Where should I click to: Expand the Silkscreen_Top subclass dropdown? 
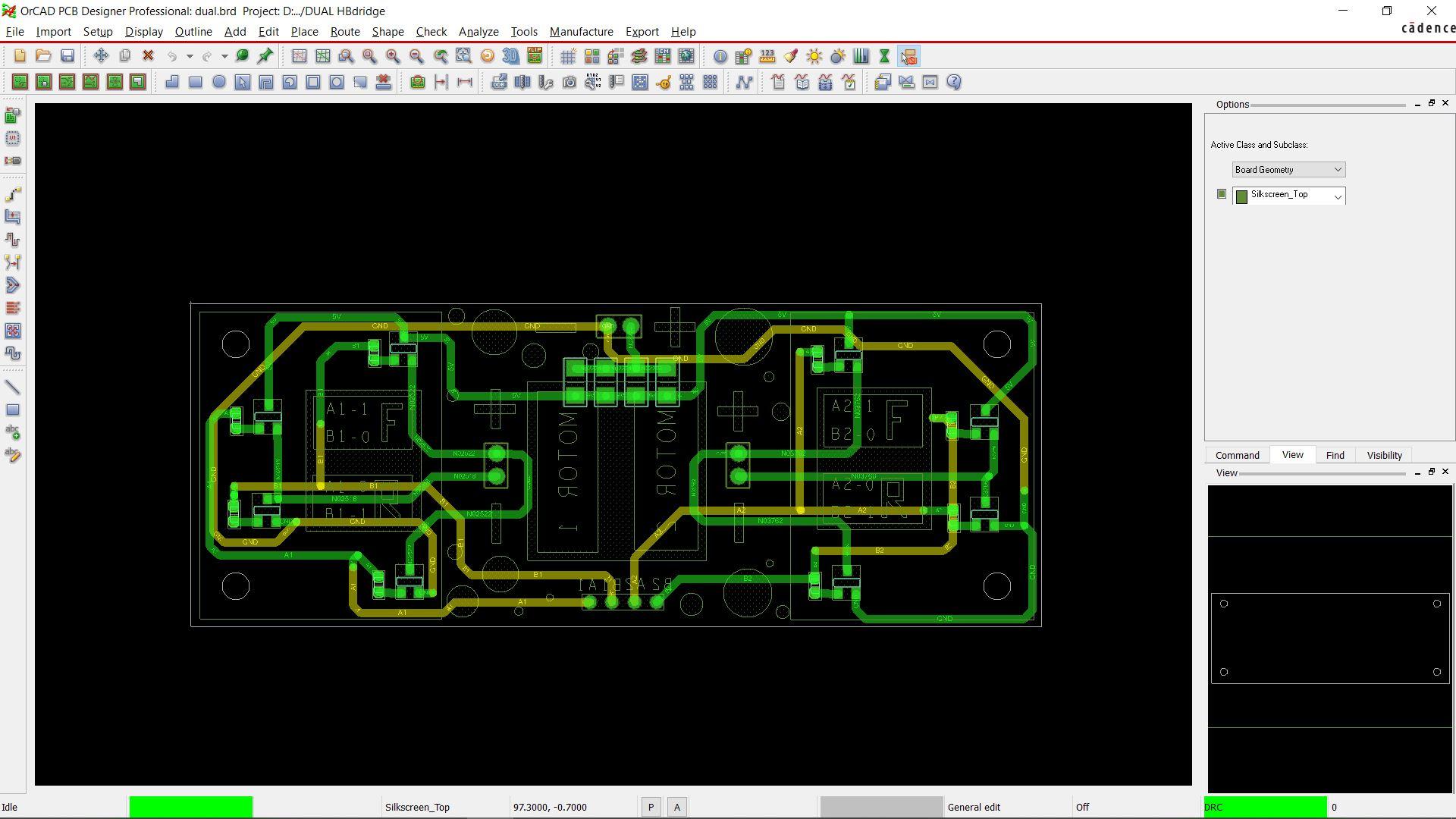tap(1289, 196)
